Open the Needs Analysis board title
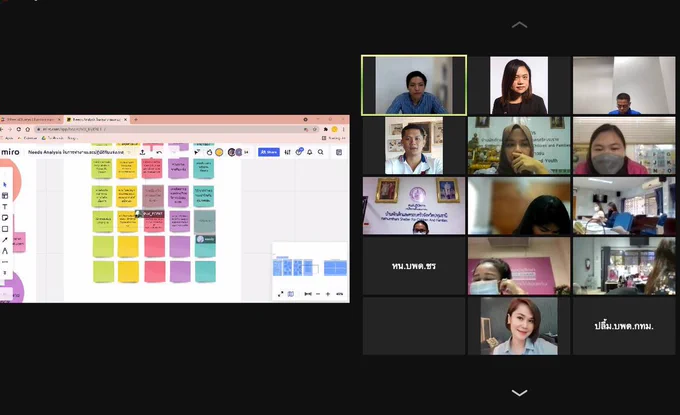This screenshot has height=415, width=680. pos(75,152)
